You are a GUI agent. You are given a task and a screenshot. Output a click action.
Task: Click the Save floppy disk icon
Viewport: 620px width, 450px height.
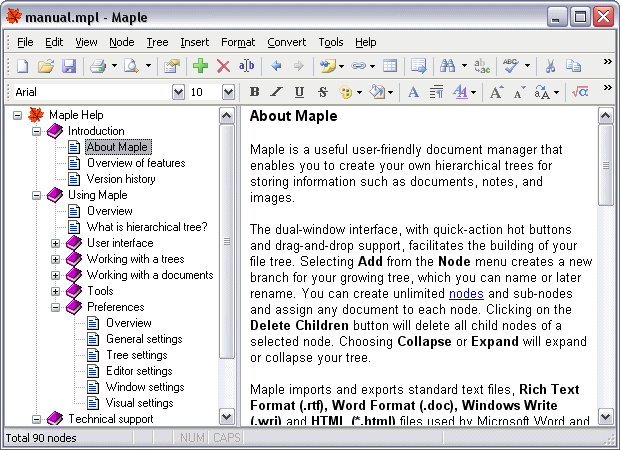coord(69,66)
